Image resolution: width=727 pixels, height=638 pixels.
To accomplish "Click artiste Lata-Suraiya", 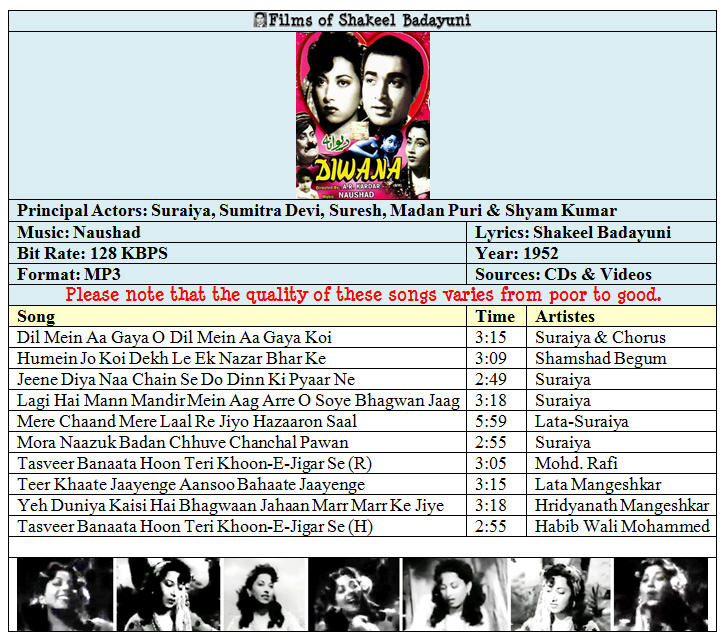I will tap(582, 421).
